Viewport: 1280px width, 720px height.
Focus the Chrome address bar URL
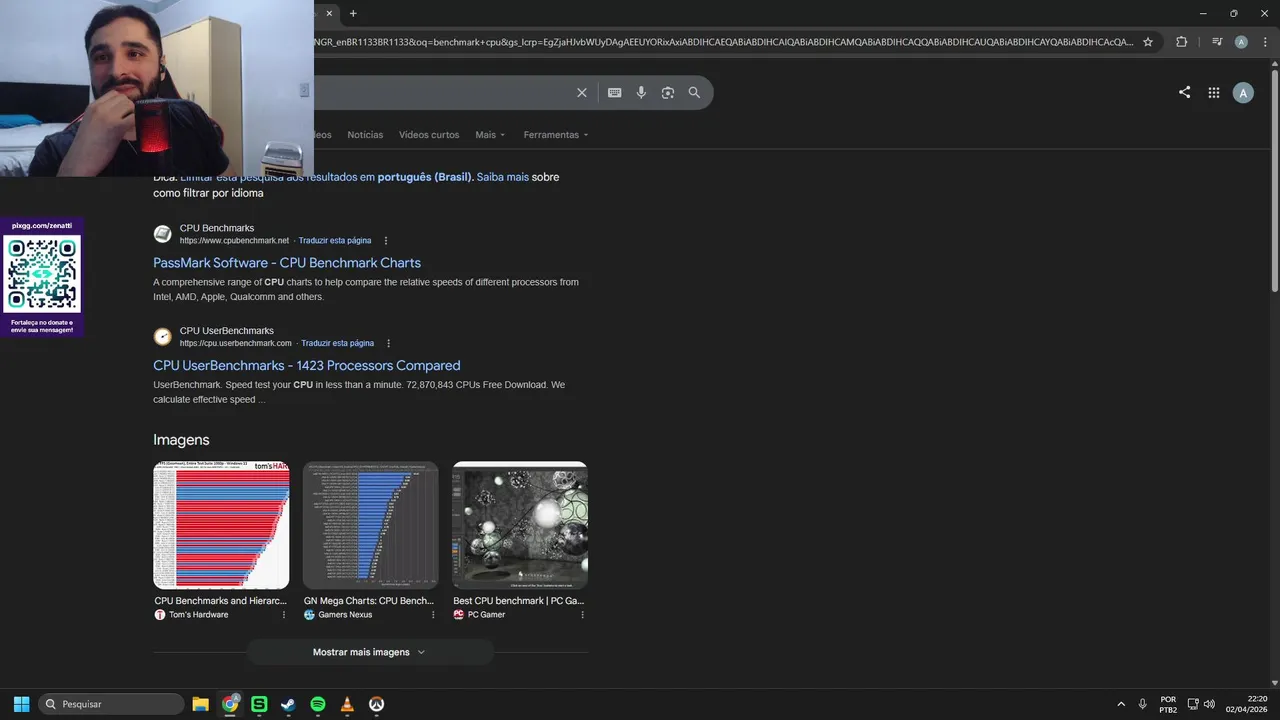[x=724, y=42]
